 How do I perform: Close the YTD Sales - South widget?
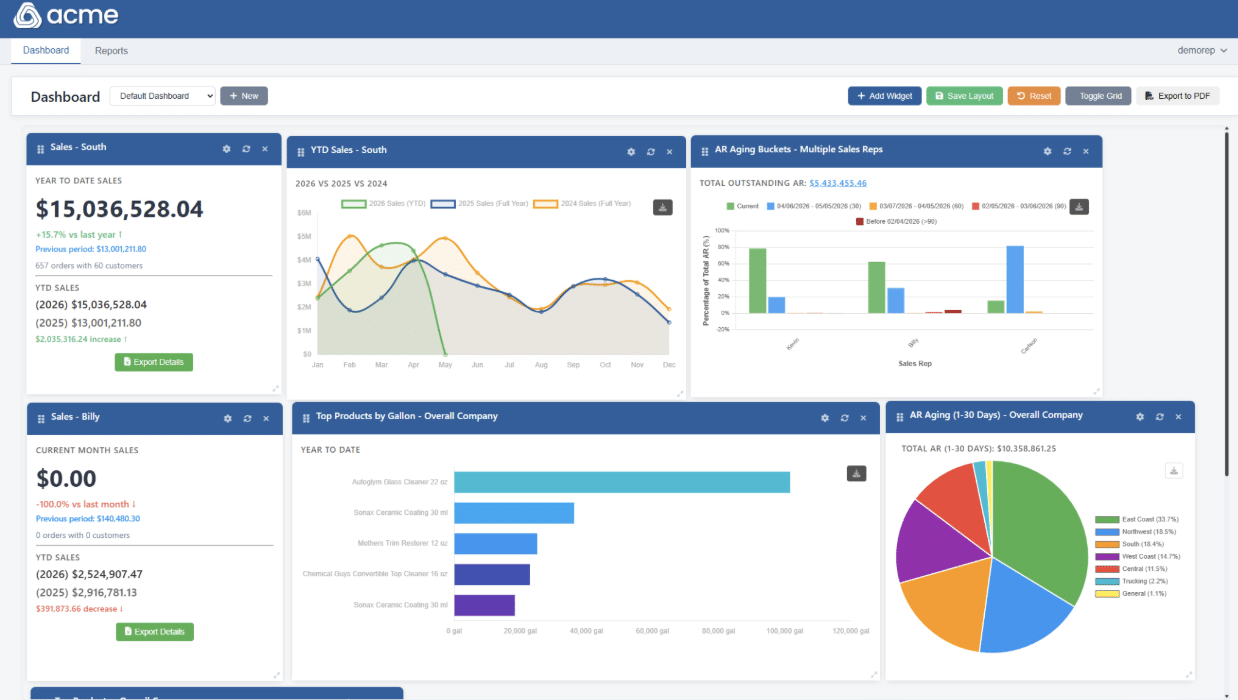click(x=669, y=152)
